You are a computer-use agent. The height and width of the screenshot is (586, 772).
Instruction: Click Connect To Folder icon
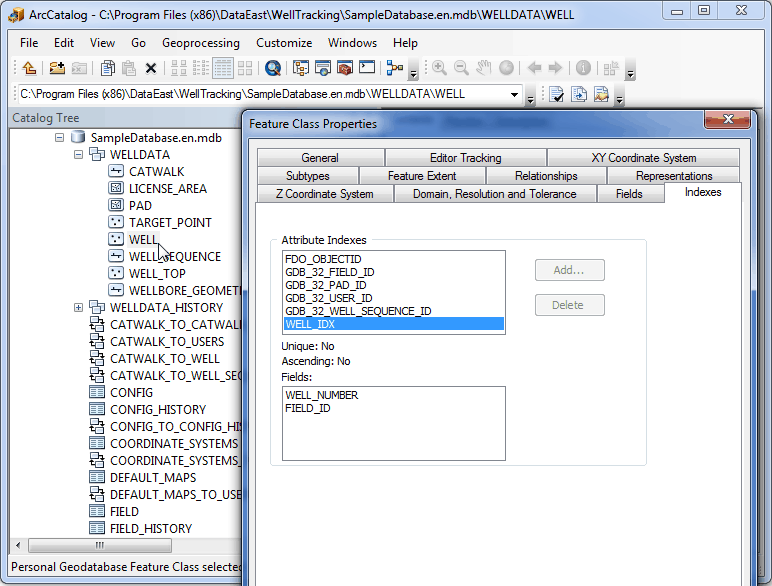point(57,68)
